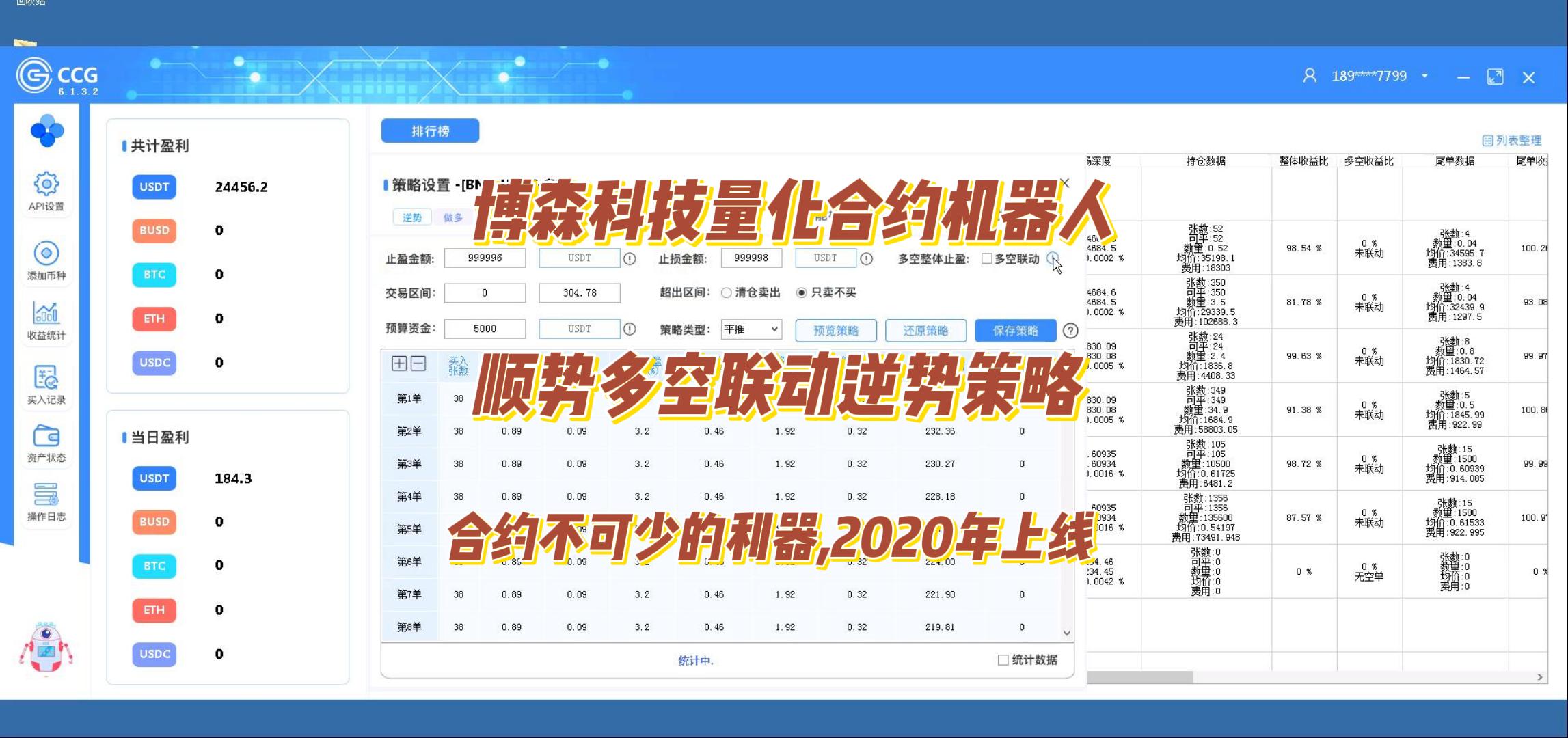
Task: Click 预览策略 button
Action: [x=835, y=330]
